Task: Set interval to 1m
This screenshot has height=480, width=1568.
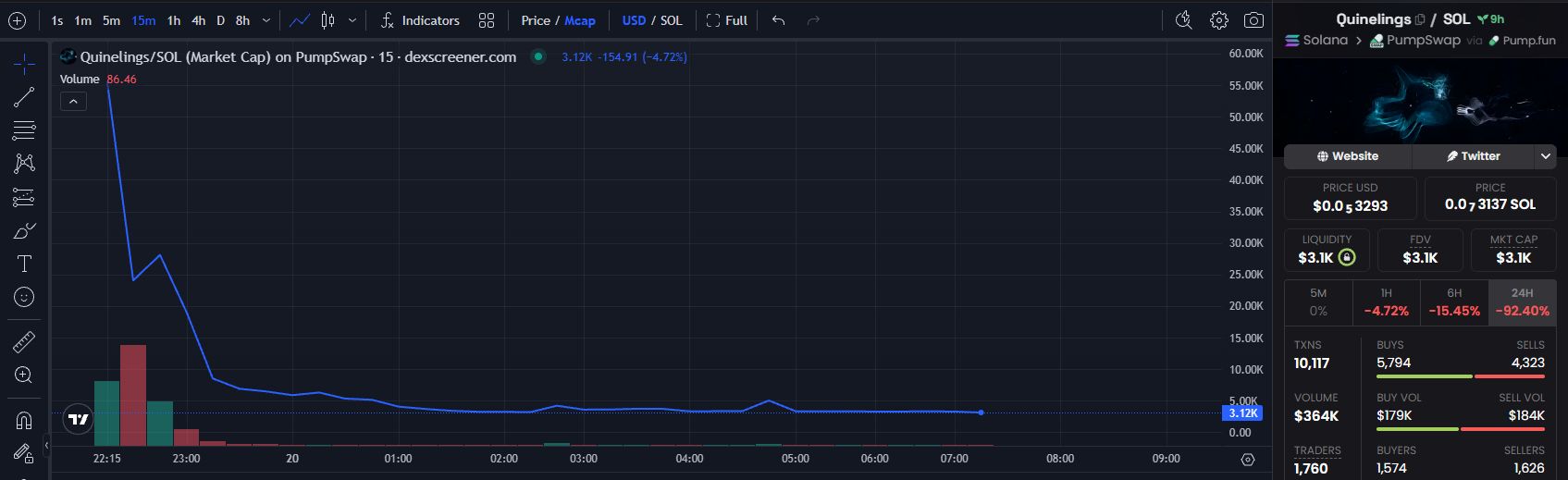Action: tap(83, 20)
